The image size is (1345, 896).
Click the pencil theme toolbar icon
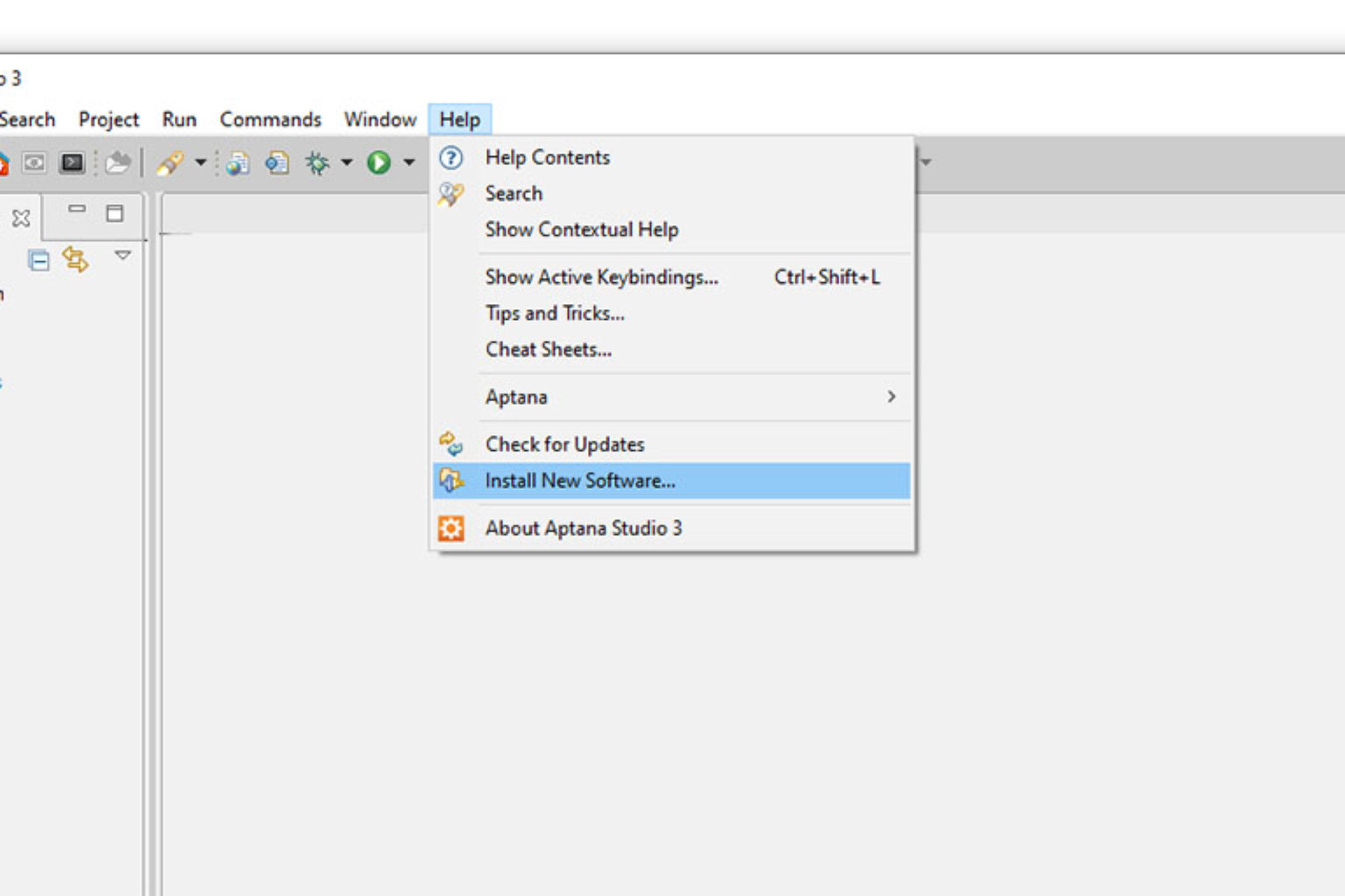(x=169, y=162)
